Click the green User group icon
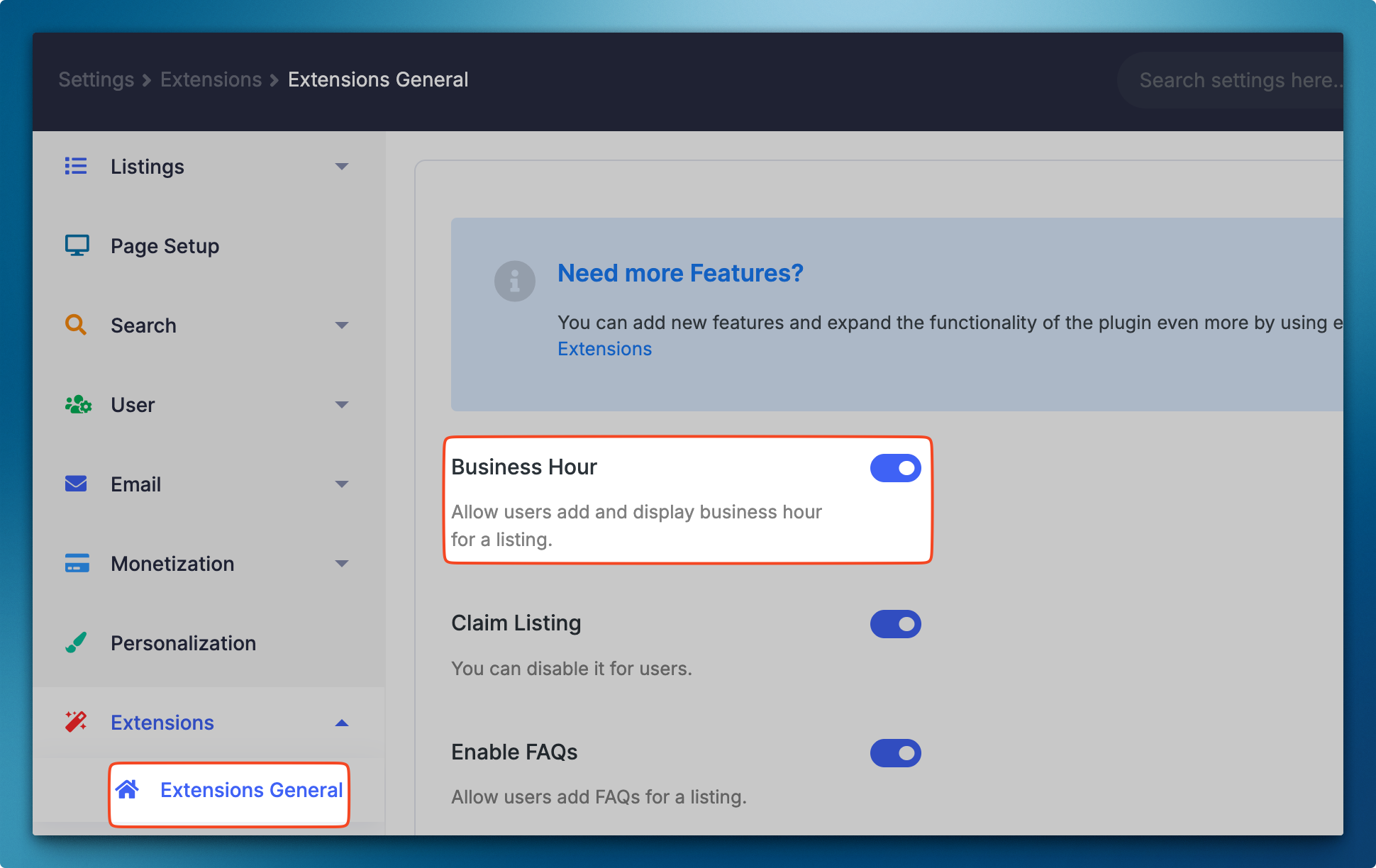This screenshot has width=1376, height=868. coord(78,404)
